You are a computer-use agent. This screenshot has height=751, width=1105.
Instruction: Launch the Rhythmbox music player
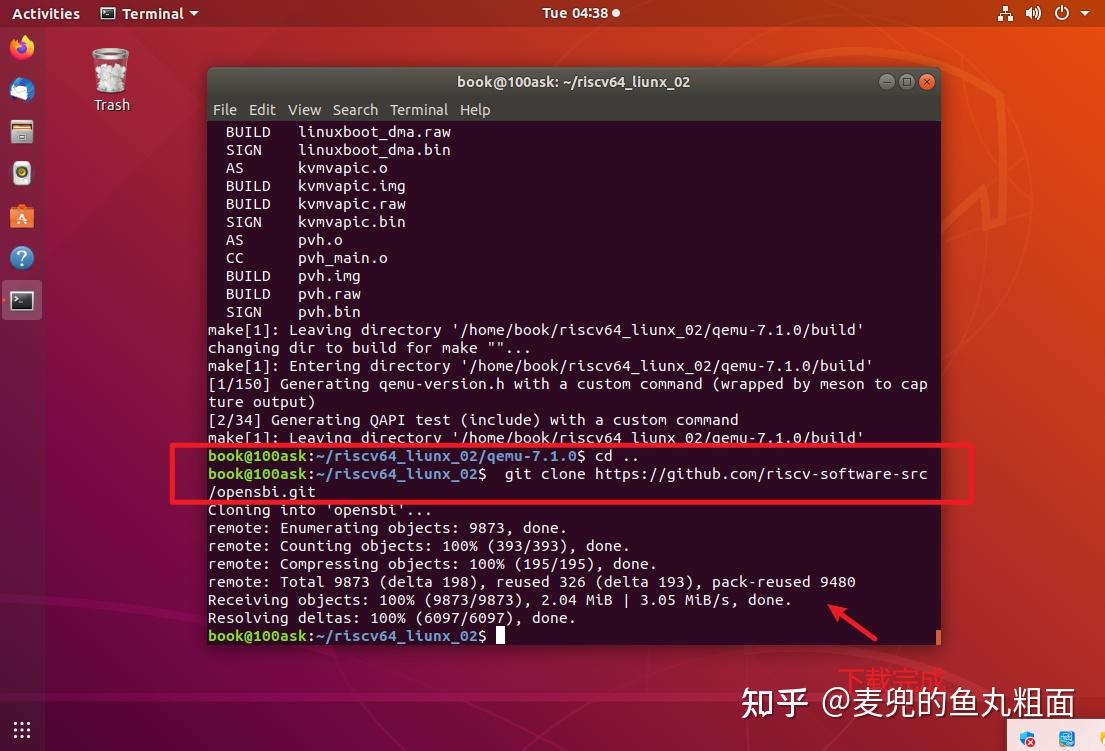pos(22,172)
